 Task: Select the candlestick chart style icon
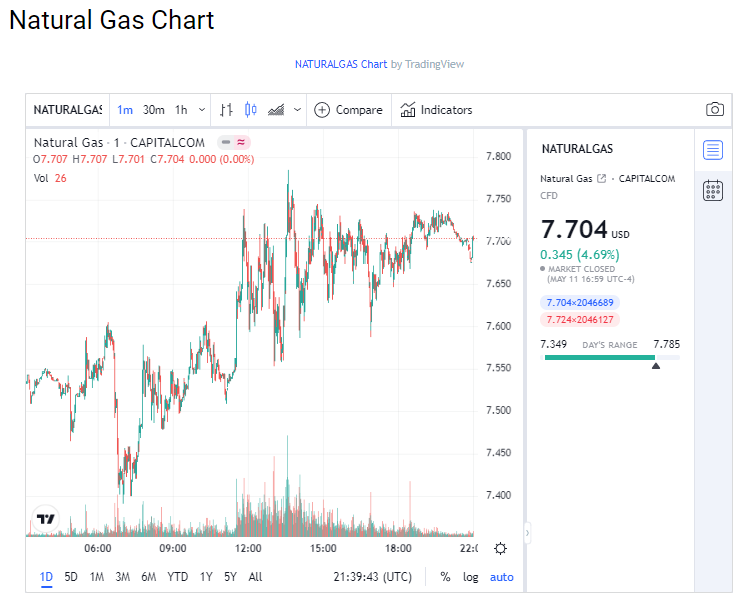tap(251, 110)
